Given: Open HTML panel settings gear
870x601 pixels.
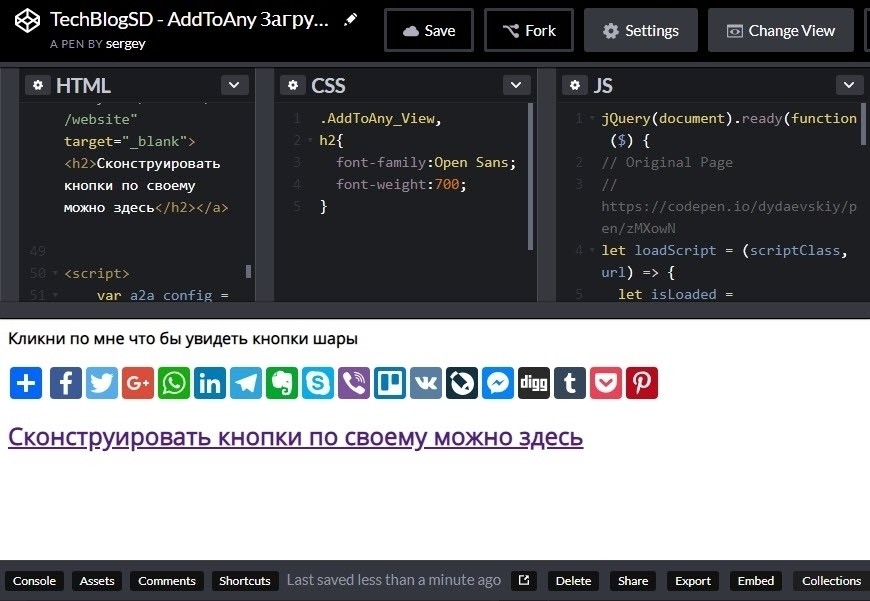Looking at the screenshot, I should (38, 85).
